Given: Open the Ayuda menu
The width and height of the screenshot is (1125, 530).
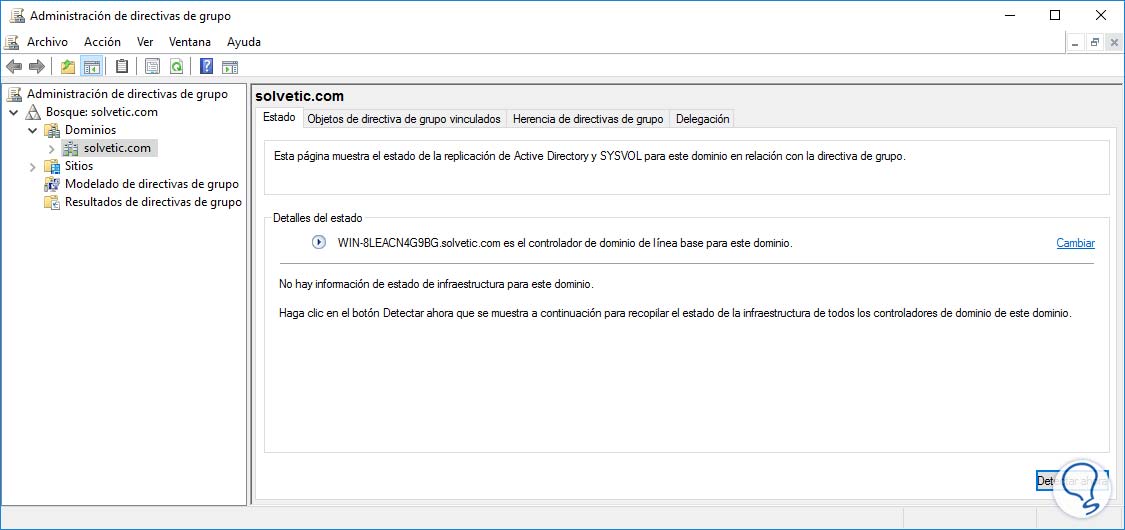Looking at the screenshot, I should 244,42.
